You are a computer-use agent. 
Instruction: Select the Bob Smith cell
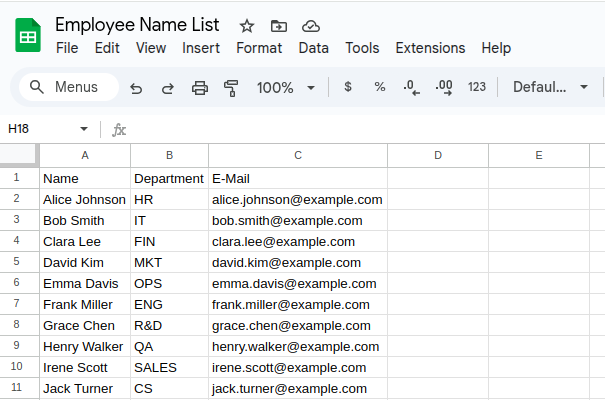click(85, 220)
